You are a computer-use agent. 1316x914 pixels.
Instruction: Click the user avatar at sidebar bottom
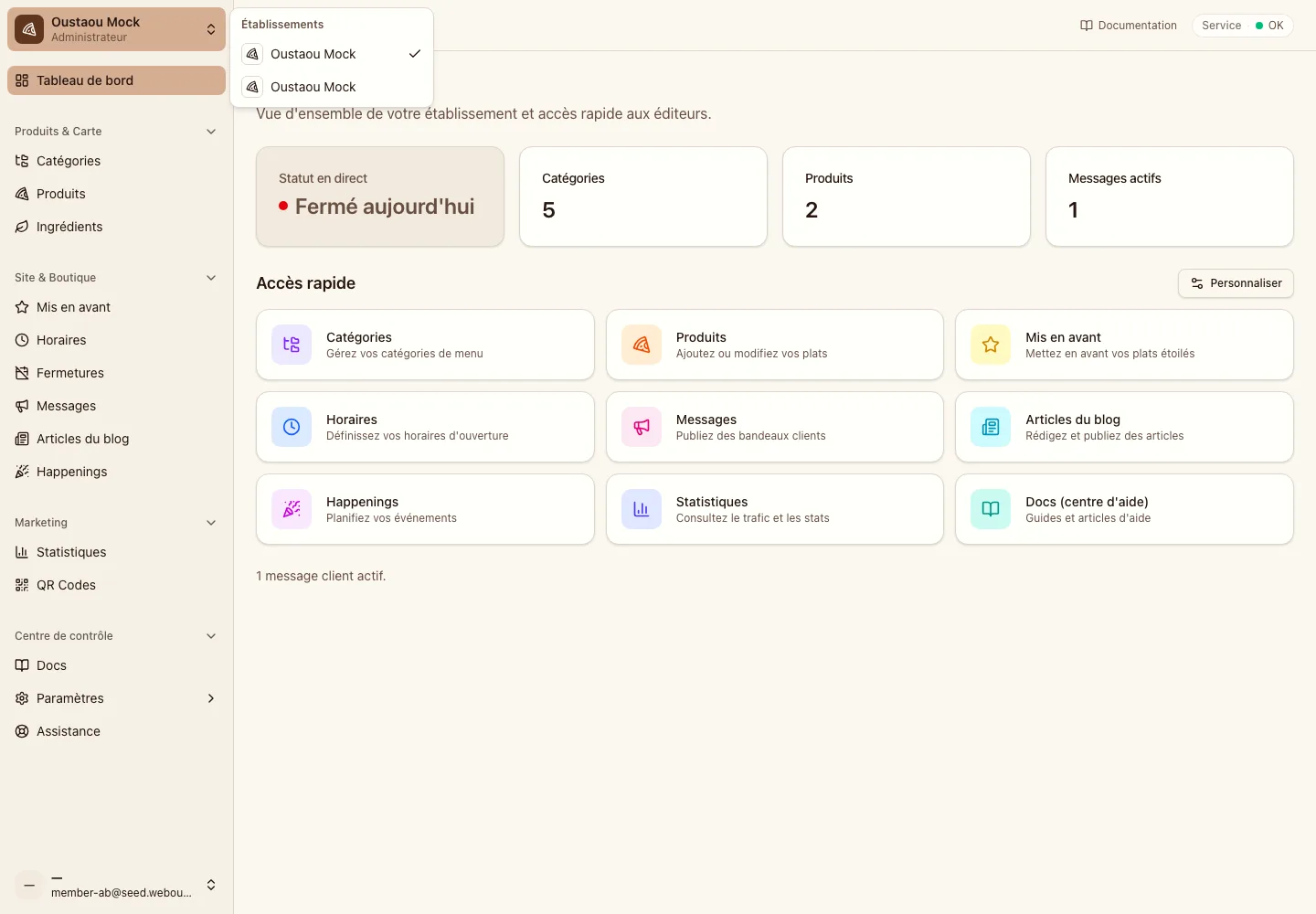click(x=29, y=885)
